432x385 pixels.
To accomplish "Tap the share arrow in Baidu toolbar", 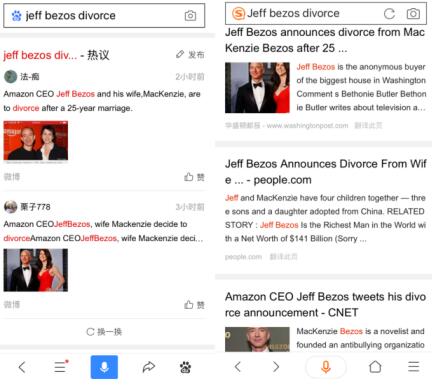I will 149,367.
